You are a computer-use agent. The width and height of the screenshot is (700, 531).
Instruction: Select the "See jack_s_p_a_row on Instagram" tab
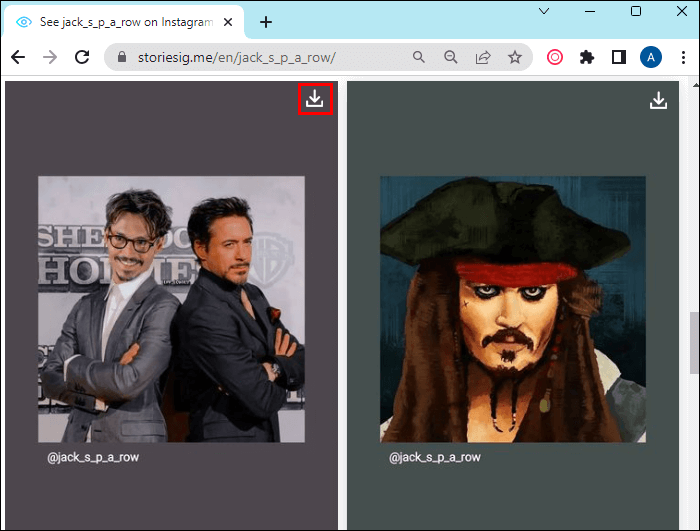[x=125, y=21]
